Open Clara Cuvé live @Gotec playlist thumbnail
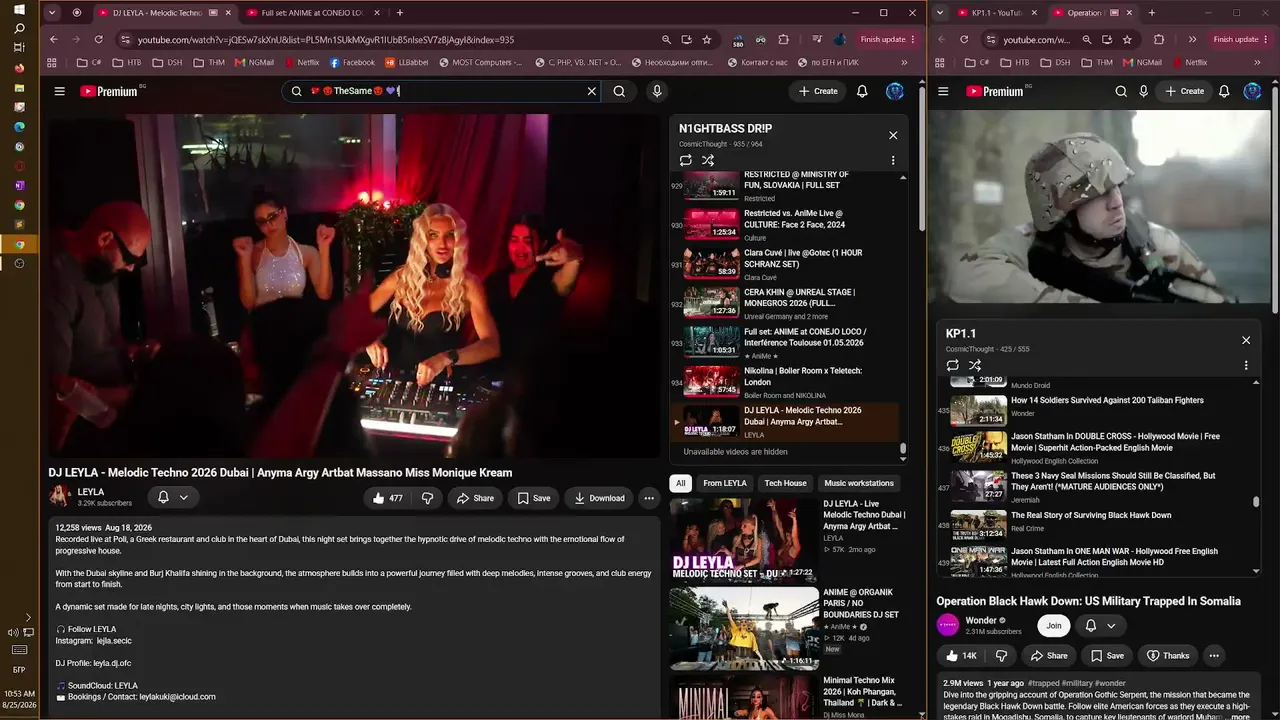The width and height of the screenshot is (1280, 720). point(712,263)
